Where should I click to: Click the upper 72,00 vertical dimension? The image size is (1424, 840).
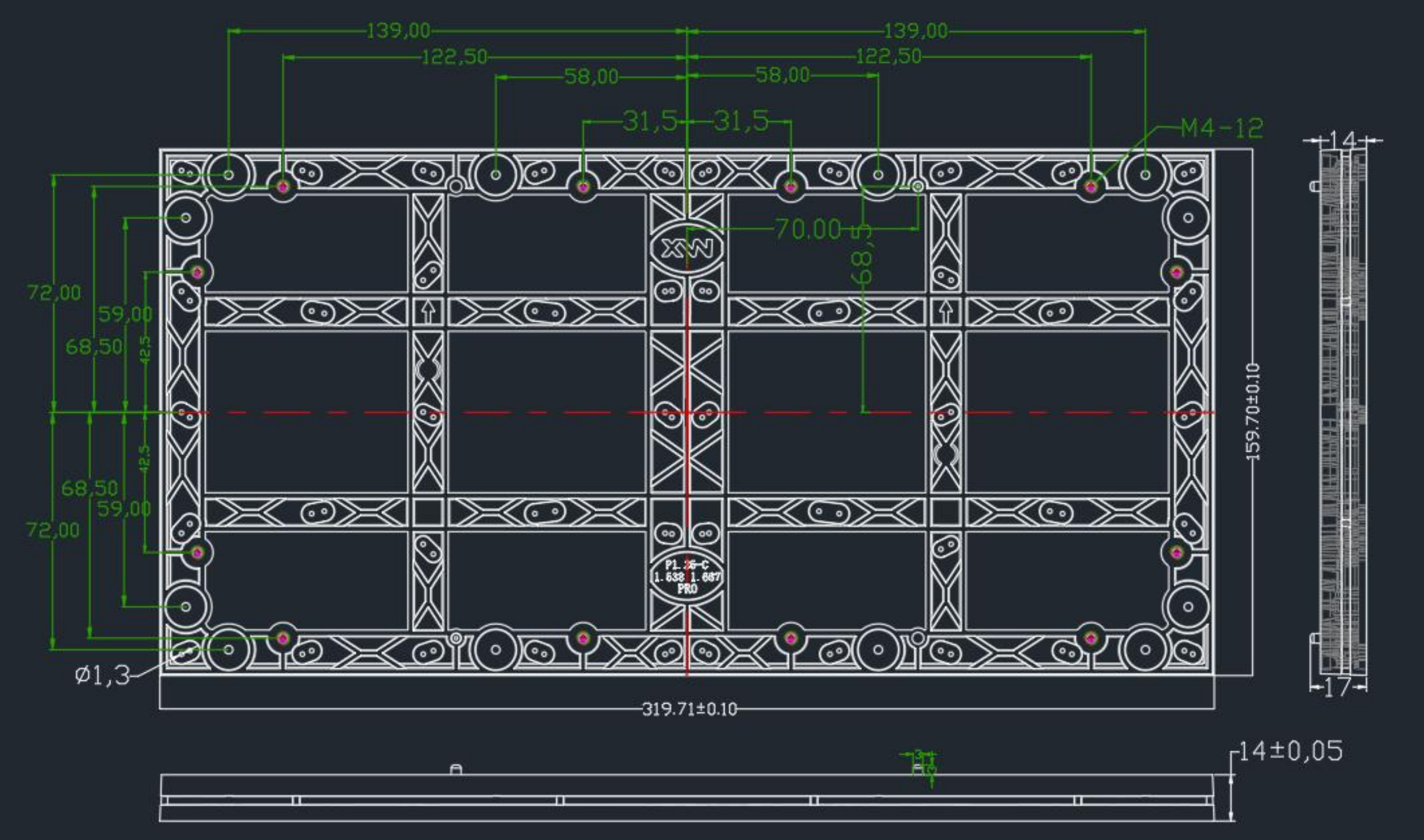coord(54,292)
